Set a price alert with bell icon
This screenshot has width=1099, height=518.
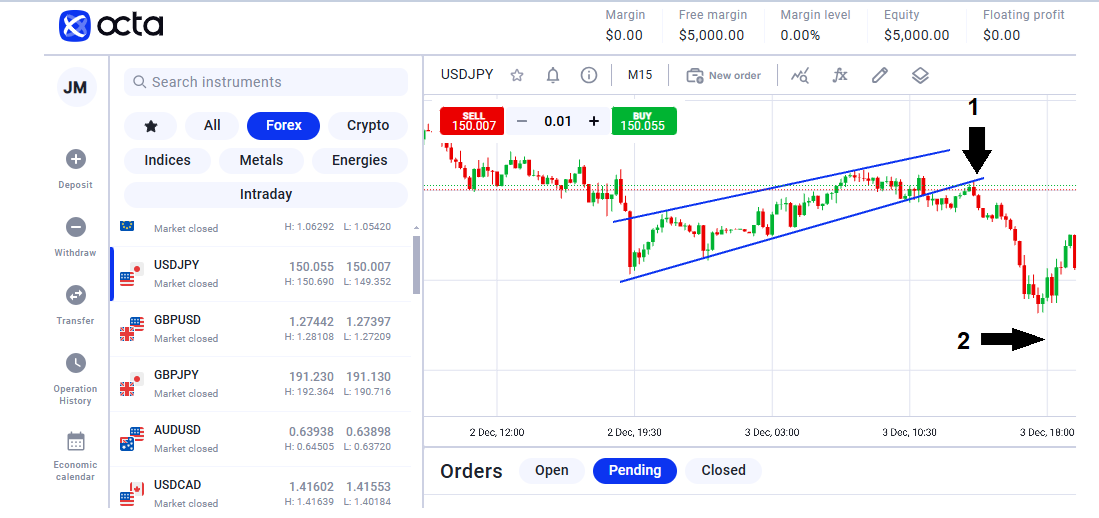pyautogui.click(x=553, y=75)
